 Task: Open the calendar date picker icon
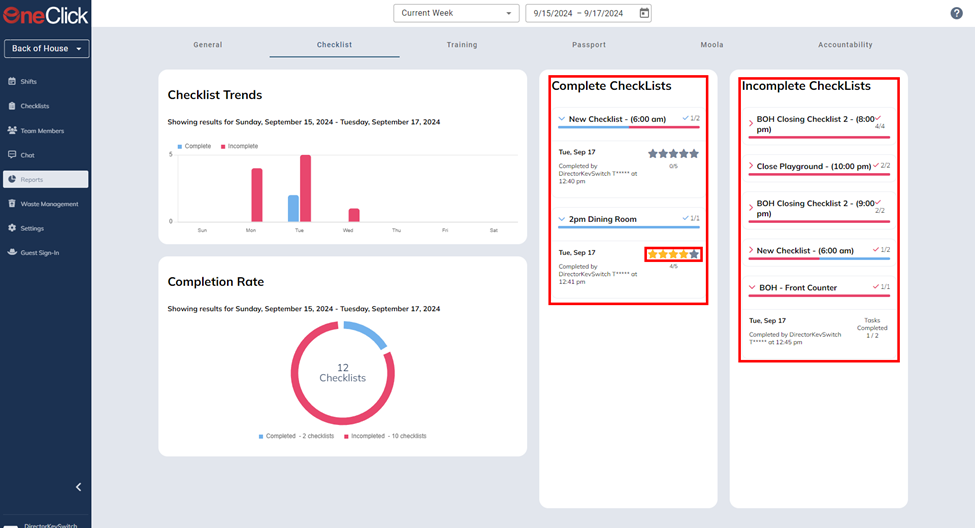click(644, 13)
